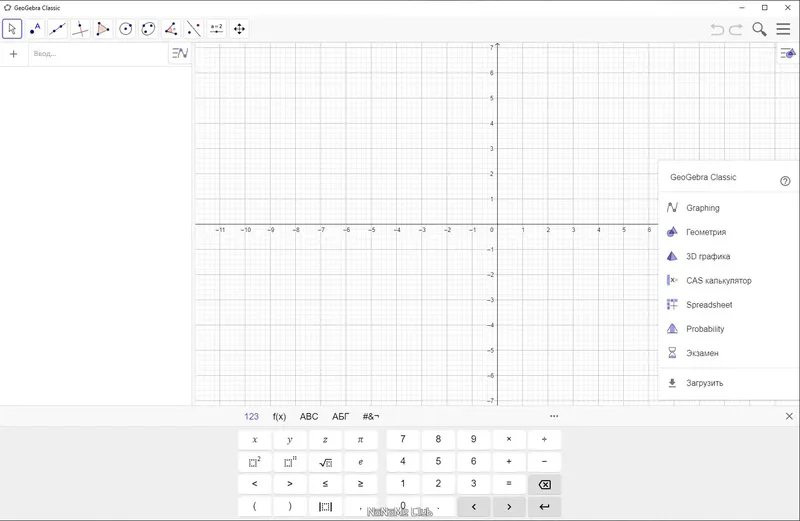The height and width of the screenshot is (521, 800).
Task: Open help in GeoGebra Classic panel
Action: pos(785,181)
